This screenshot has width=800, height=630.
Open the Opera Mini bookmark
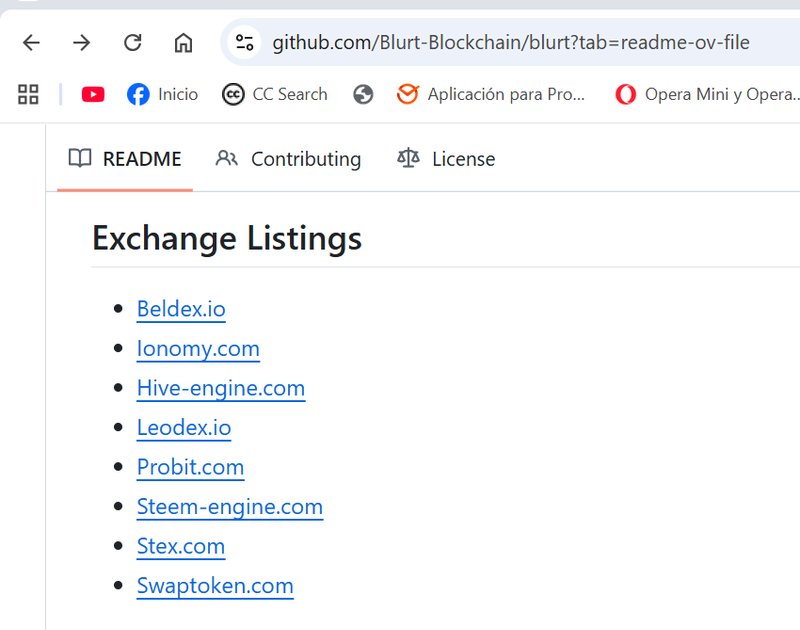[x=708, y=94]
